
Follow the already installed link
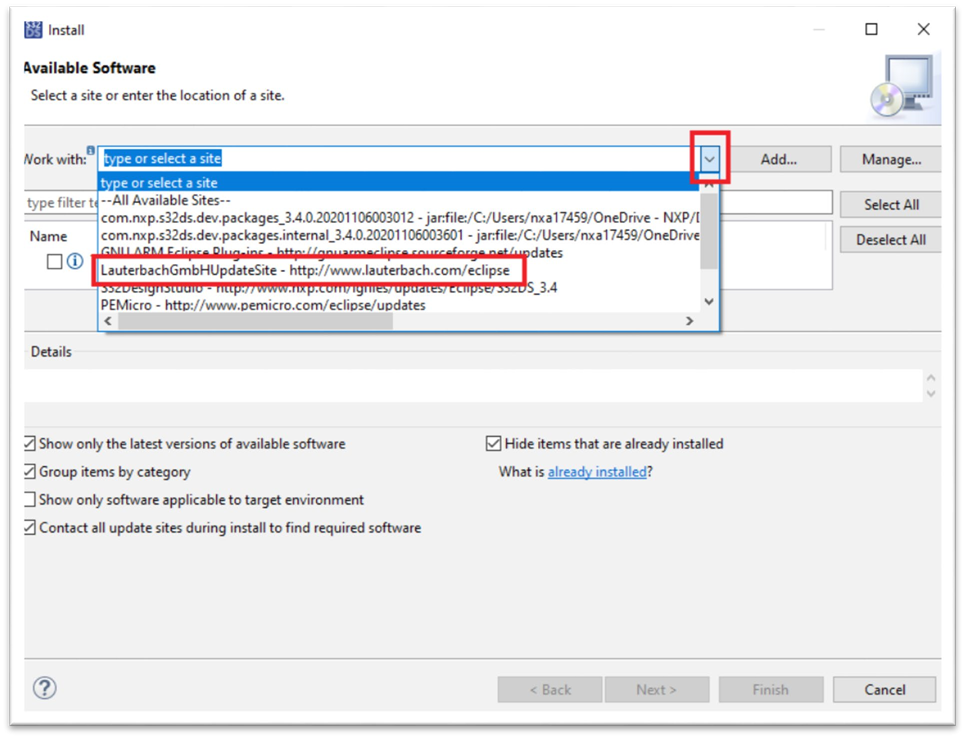coord(597,471)
